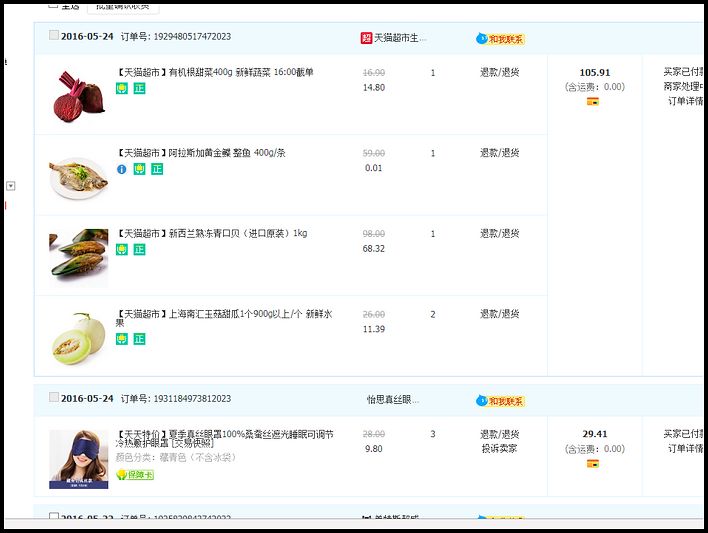This screenshot has height=533, width=708.
Task: Open the 上海南汇玉菇甜瓜 product title
Action: (224, 318)
